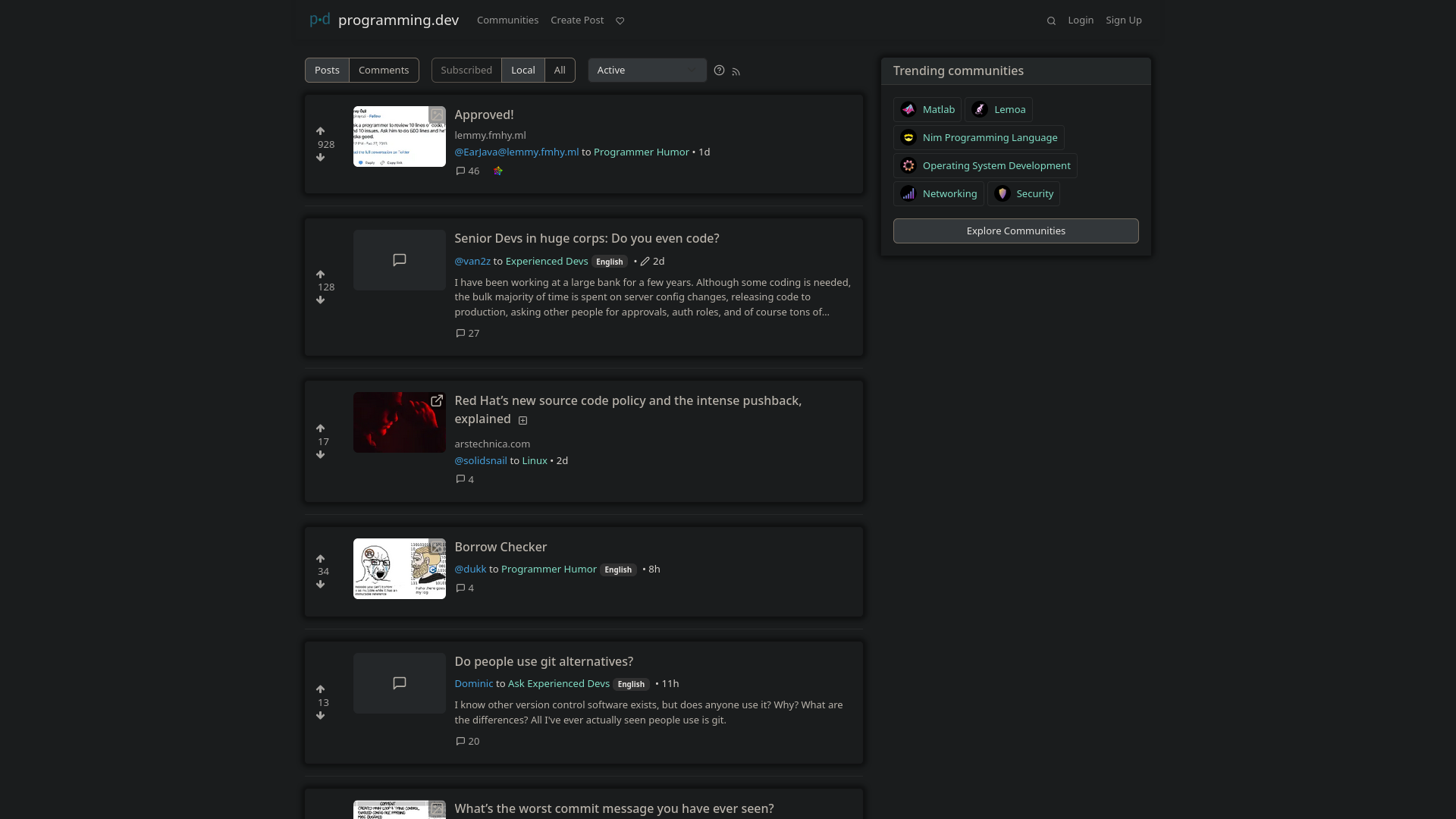Click Lemoa community icon
The height and width of the screenshot is (819, 1456).
click(980, 110)
